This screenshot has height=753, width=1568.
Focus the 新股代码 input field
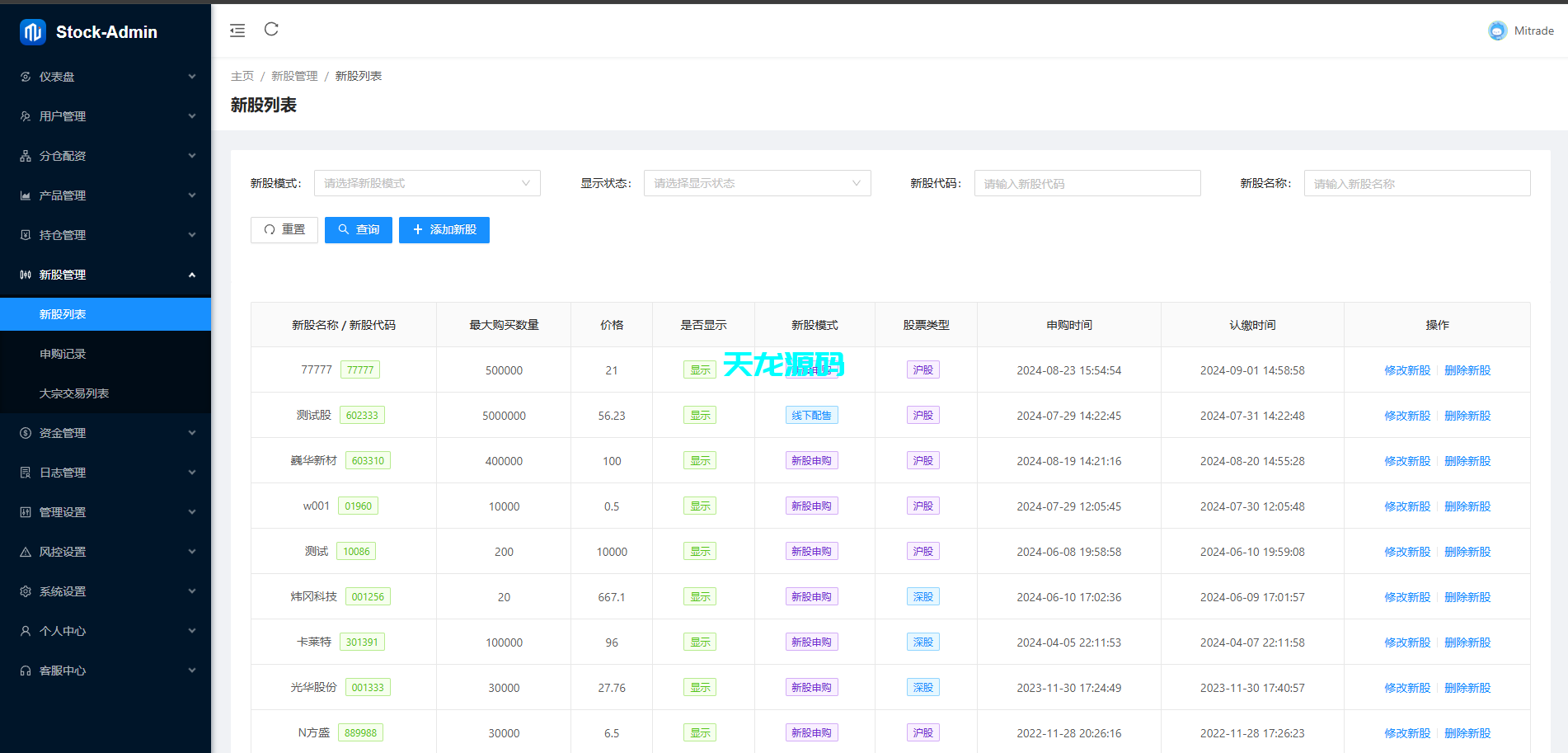[x=1087, y=183]
